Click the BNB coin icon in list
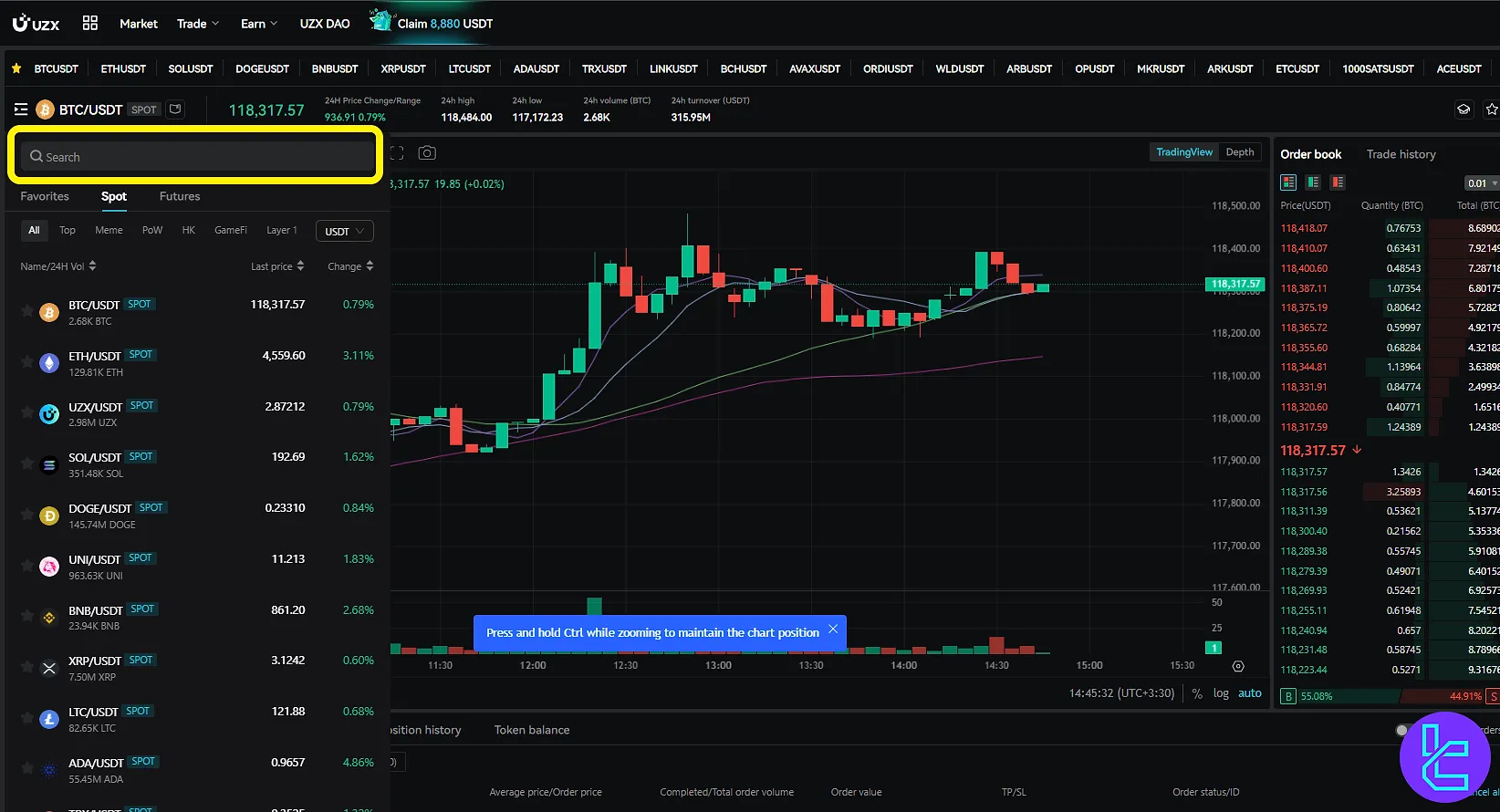1500x812 pixels. point(49,618)
